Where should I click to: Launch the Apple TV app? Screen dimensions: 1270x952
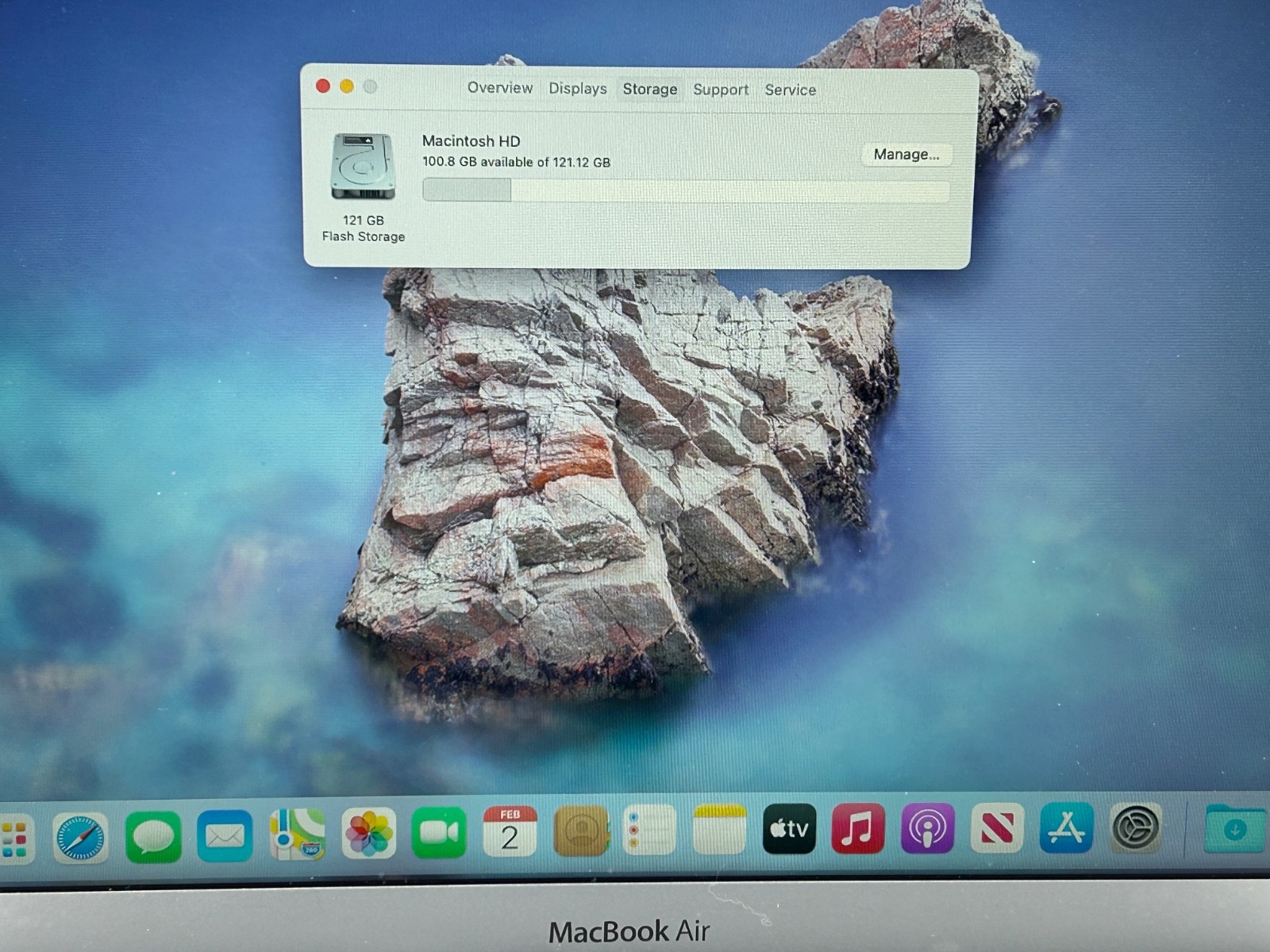[789, 828]
